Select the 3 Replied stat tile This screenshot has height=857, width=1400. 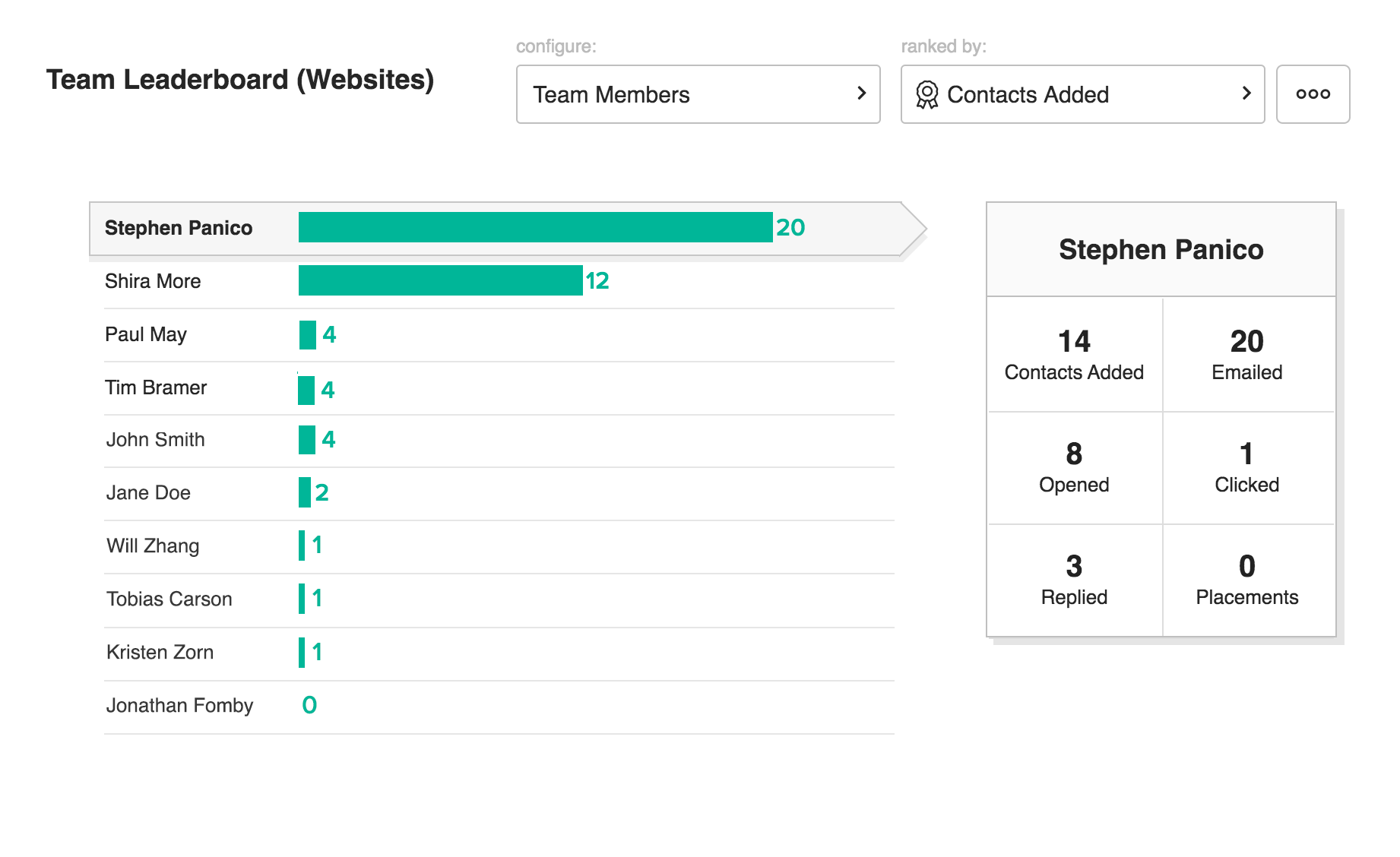[1074, 579]
